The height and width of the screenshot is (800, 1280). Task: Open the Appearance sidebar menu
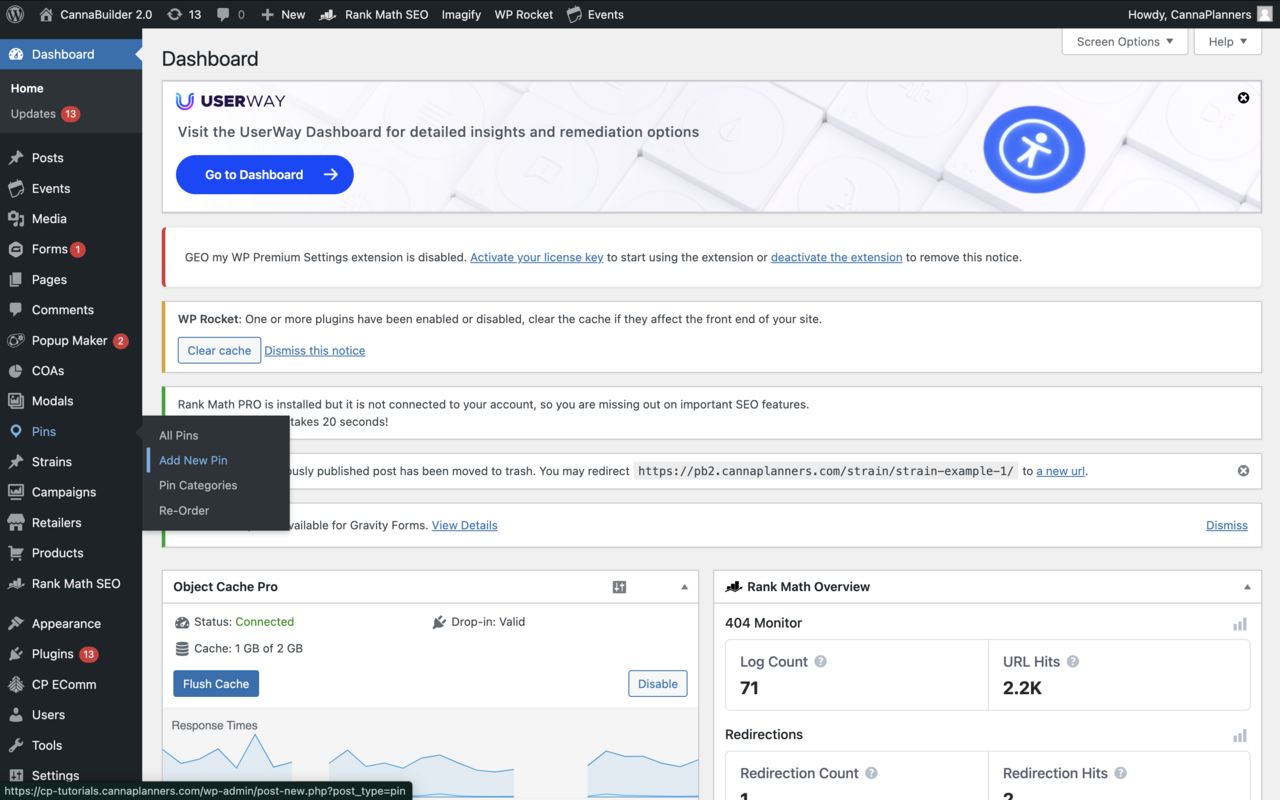click(x=71, y=624)
